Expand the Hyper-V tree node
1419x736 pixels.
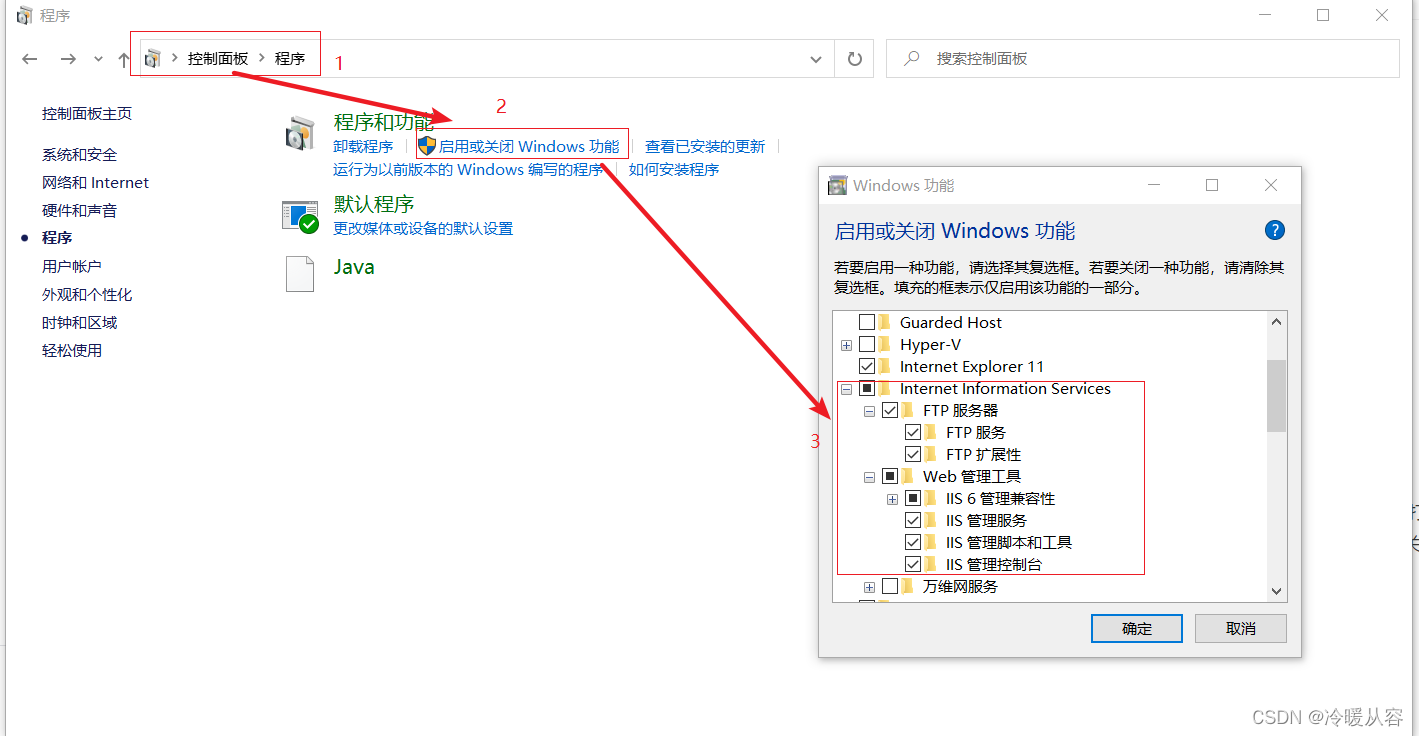coord(846,345)
